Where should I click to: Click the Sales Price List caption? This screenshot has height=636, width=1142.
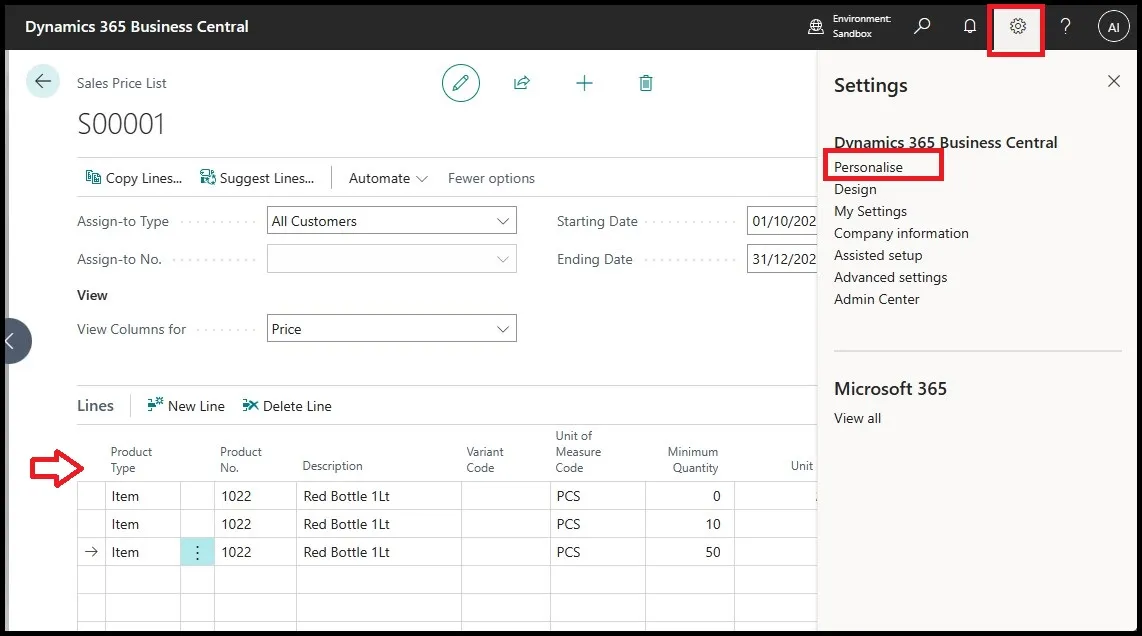pos(122,83)
